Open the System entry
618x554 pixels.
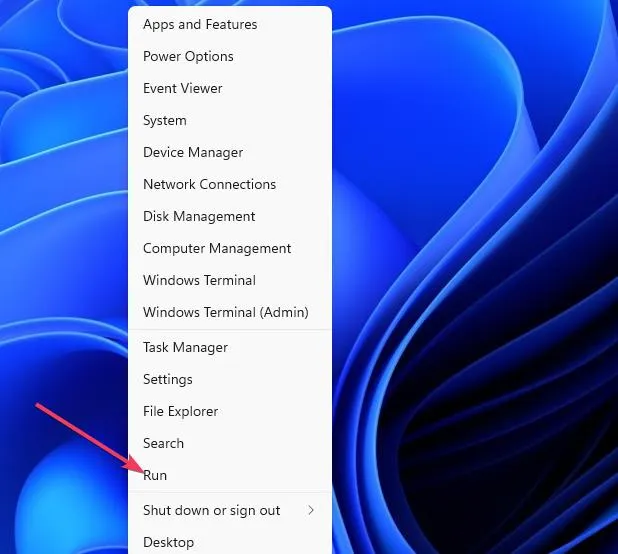click(230, 120)
